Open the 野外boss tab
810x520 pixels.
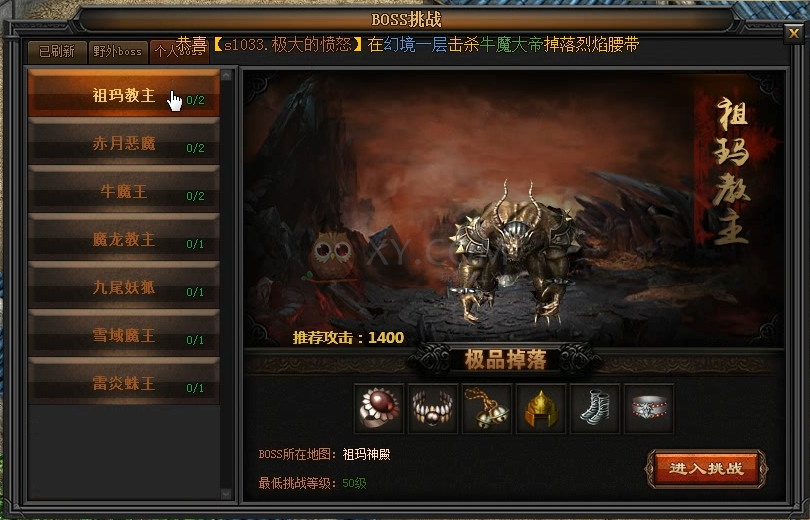[118, 52]
